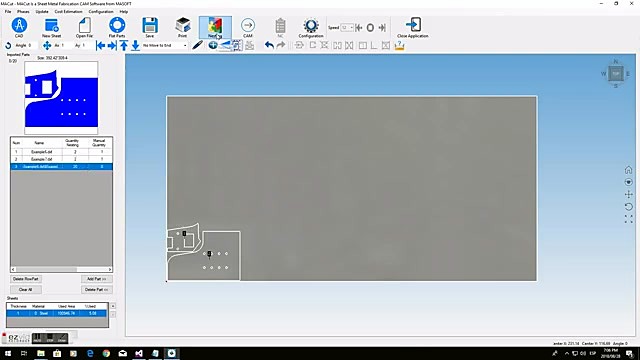The image size is (640, 360).
Task: Click the Manual Quantity column header
Action: click(99, 143)
